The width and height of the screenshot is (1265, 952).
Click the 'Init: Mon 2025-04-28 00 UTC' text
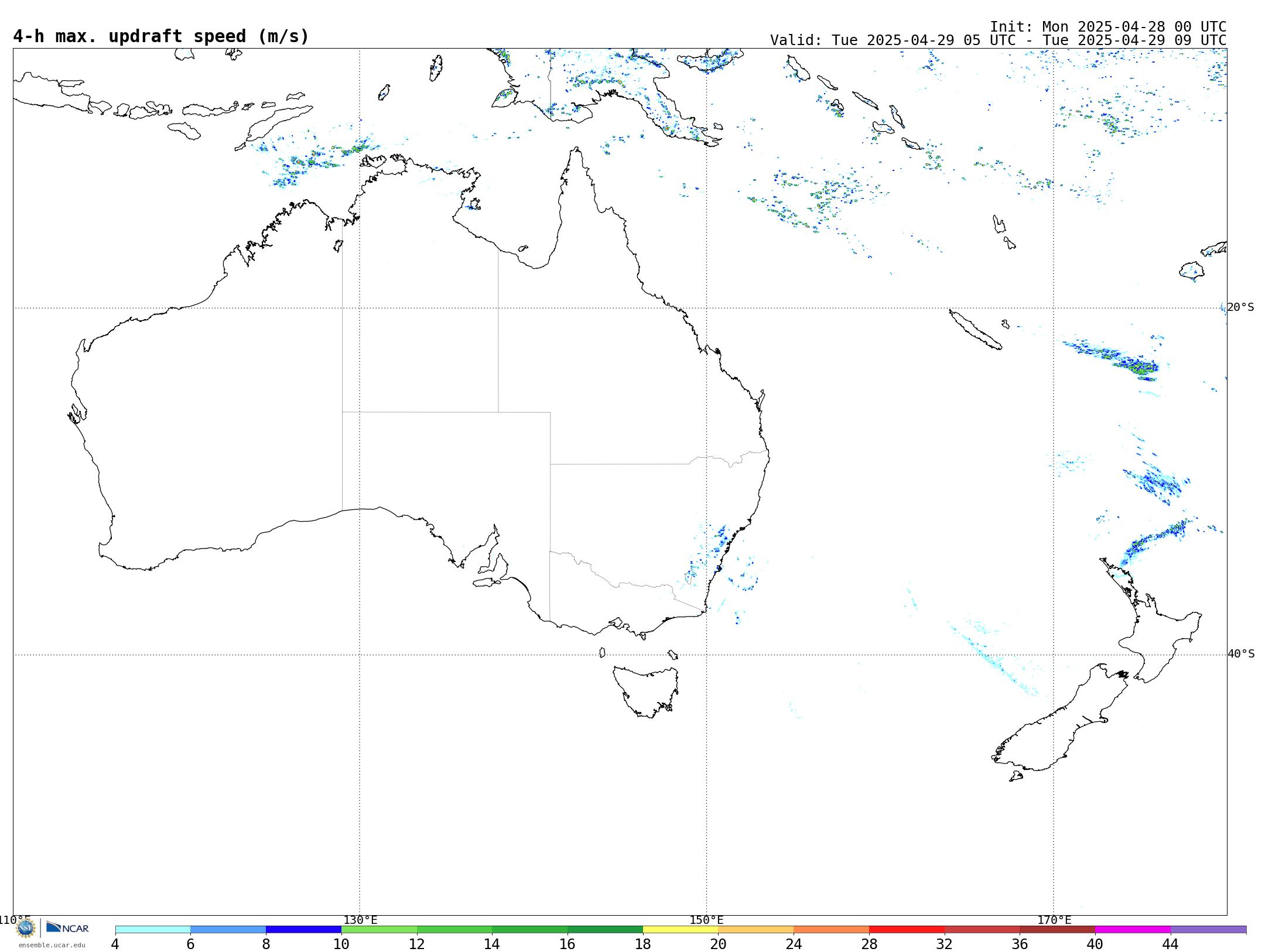coord(1108,27)
